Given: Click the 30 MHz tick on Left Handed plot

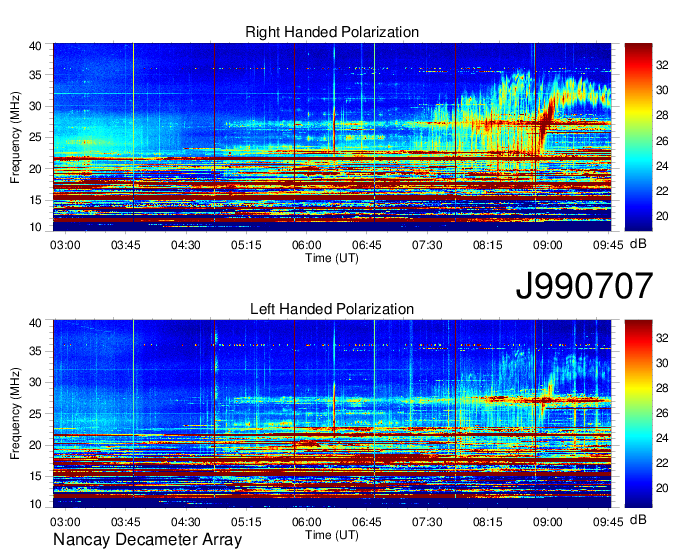Looking at the screenshot, I should pos(35,382).
